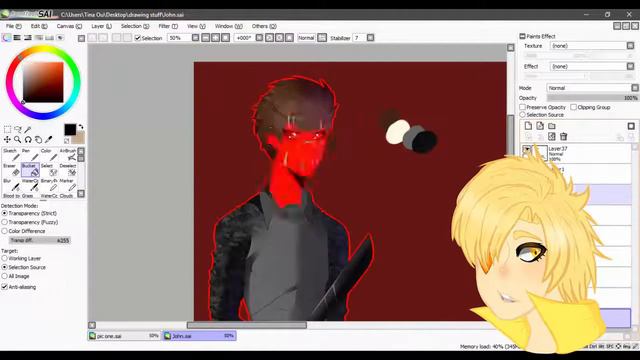
Task: Create a new layer folder
Action: point(551,126)
